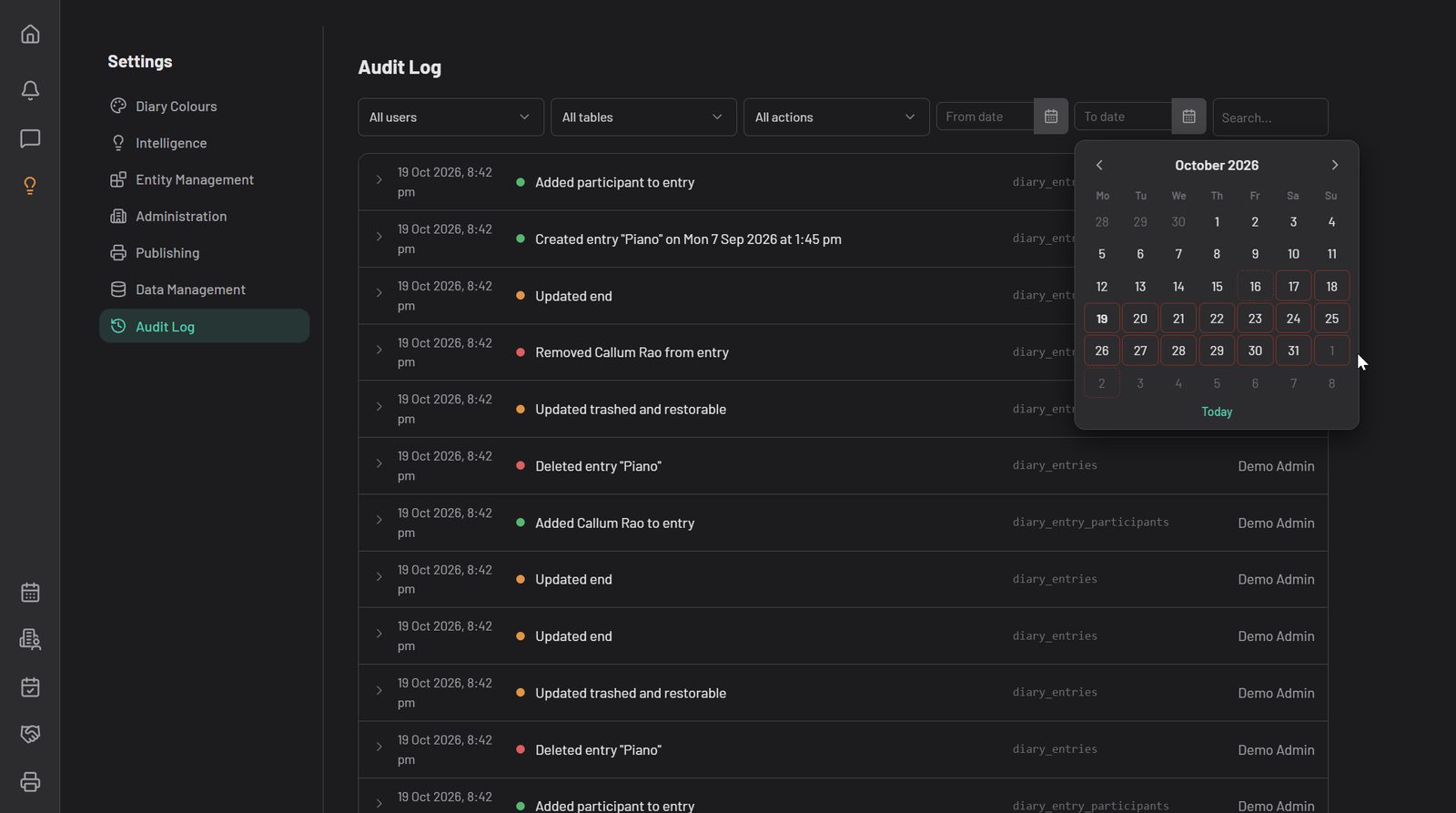Go to previous month in date picker
This screenshot has width=1456, height=813.
[1099, 165]
